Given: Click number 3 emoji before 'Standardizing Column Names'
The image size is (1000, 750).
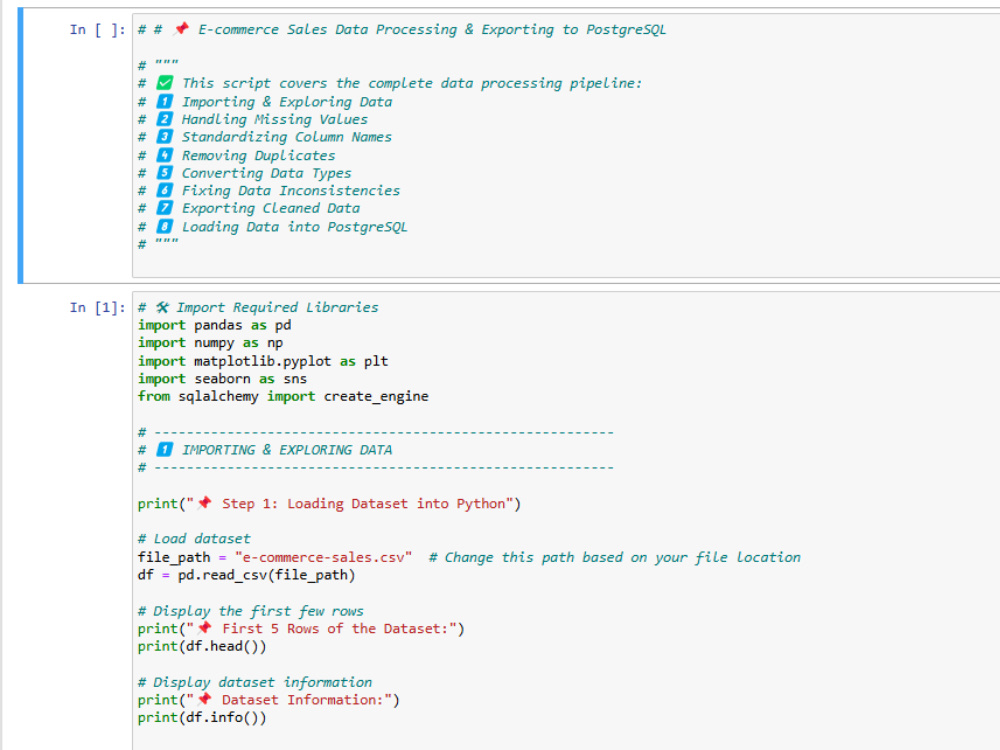Looking at the screenshot, I should pos(165,137).
